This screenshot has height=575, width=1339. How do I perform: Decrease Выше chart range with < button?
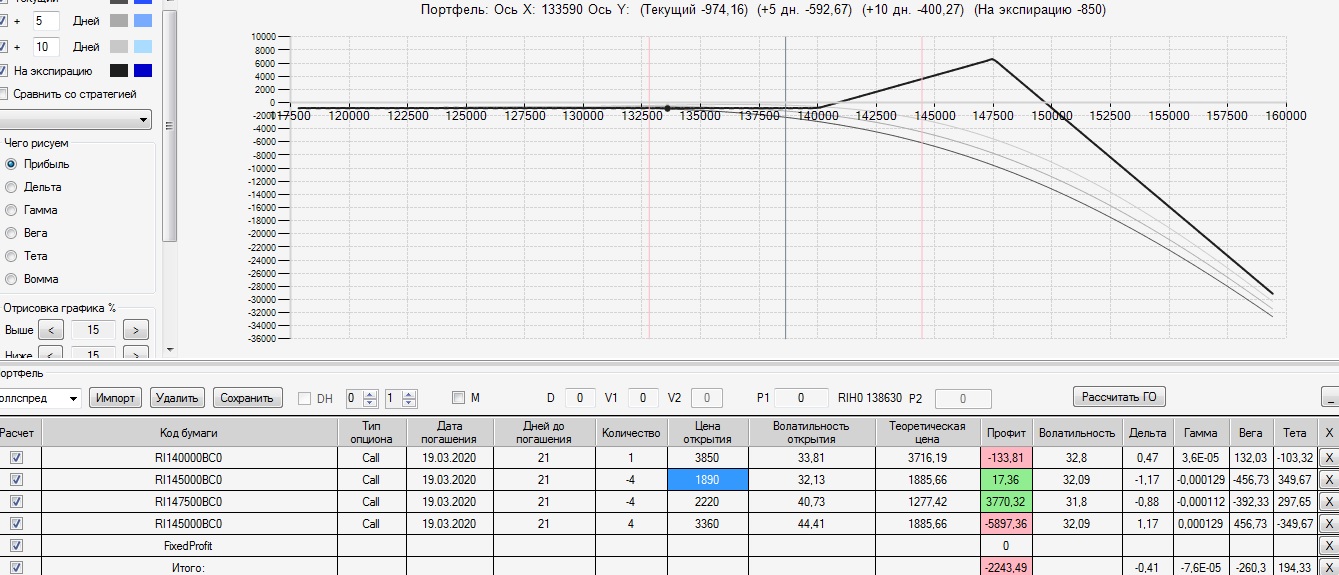click(x=51, y=330)
